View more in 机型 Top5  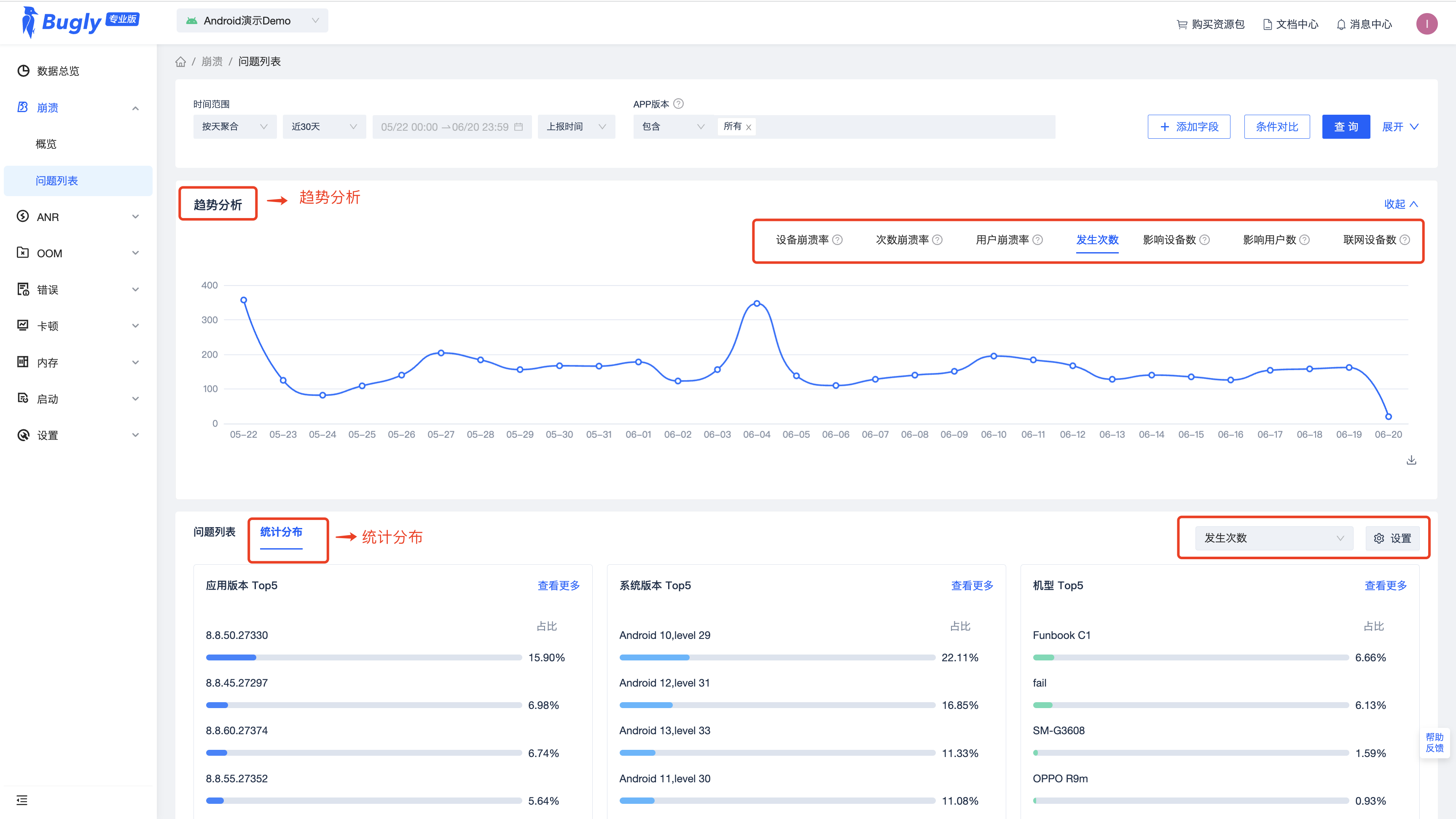(x=1386, y=585)
